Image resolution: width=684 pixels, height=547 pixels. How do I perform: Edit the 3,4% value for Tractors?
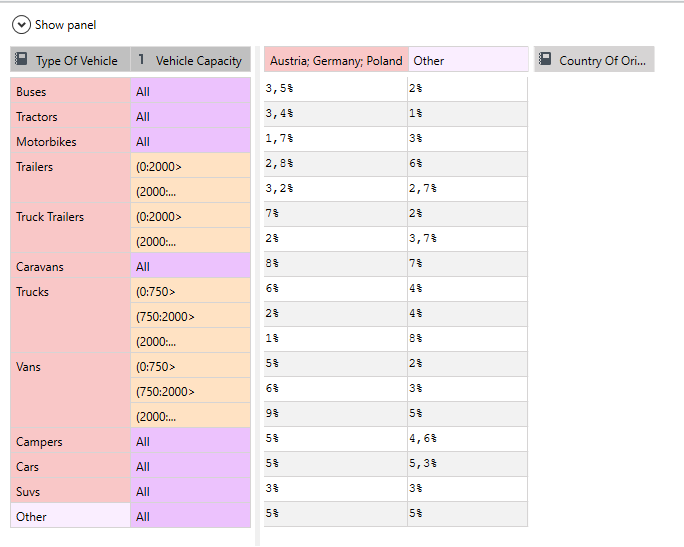[335, 114]
